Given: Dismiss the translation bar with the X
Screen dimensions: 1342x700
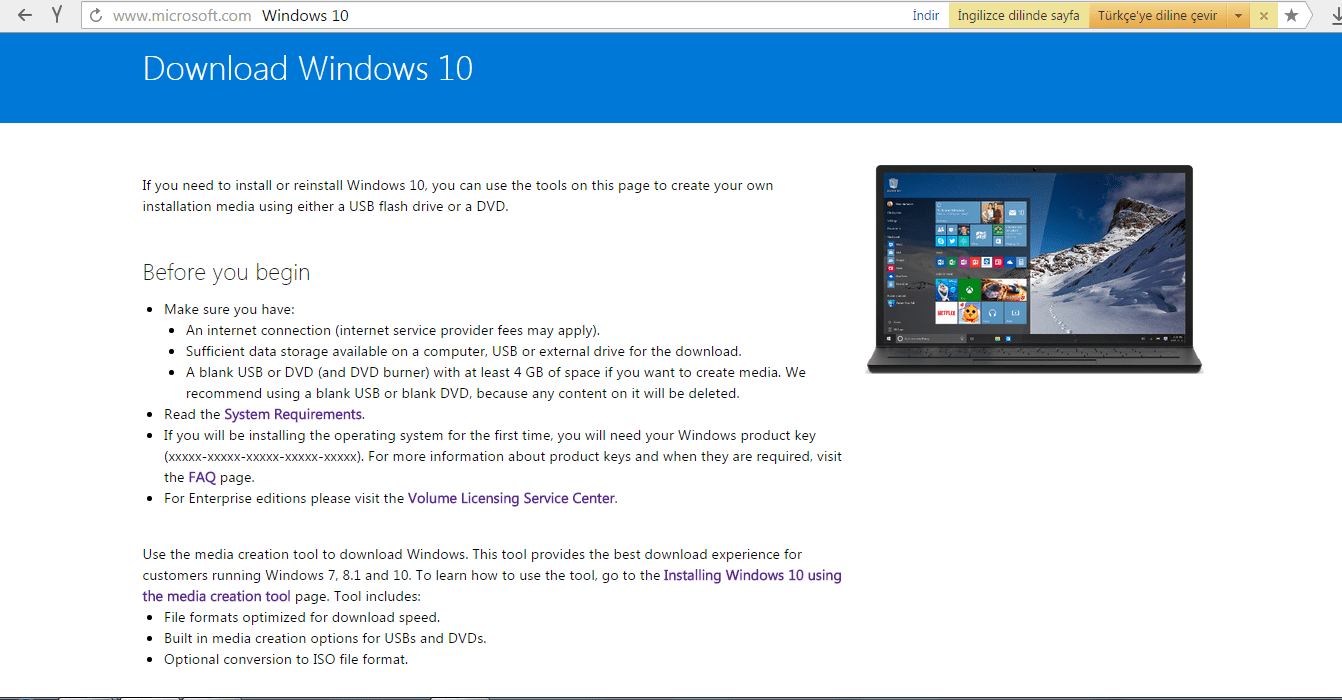Looking at the screenshot, I should 1264,16.
